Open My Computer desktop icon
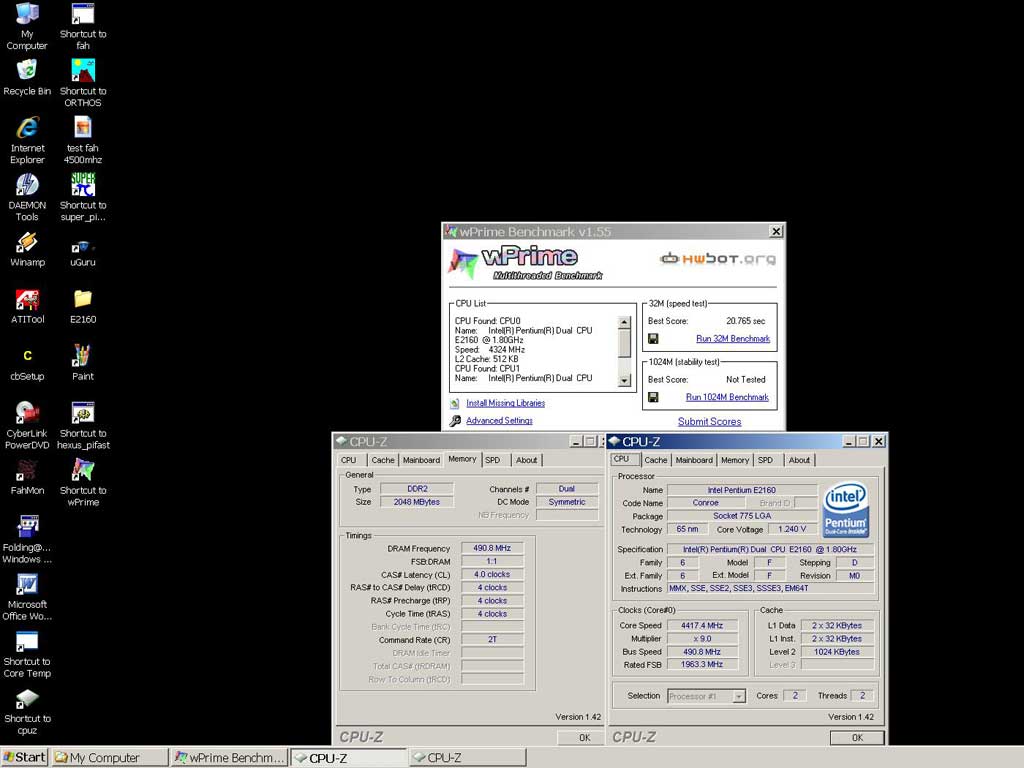Image resolution: width=1024 pixels, height=768 pixels. coord(27,26)
